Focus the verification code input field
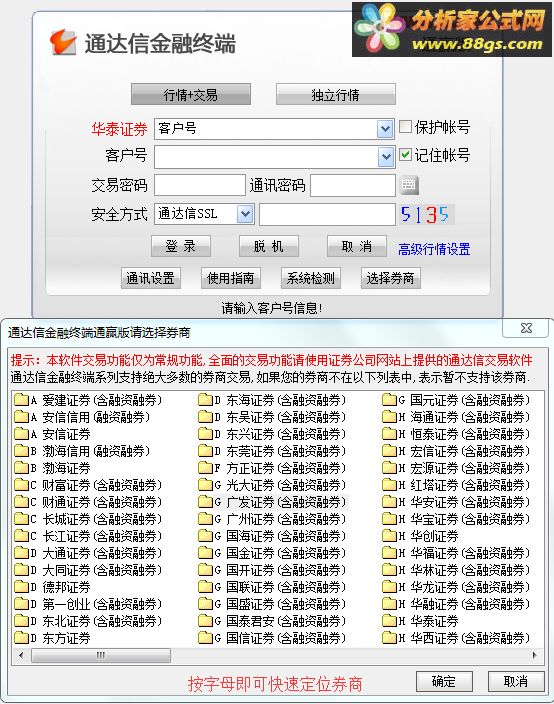 coord(327,214)
